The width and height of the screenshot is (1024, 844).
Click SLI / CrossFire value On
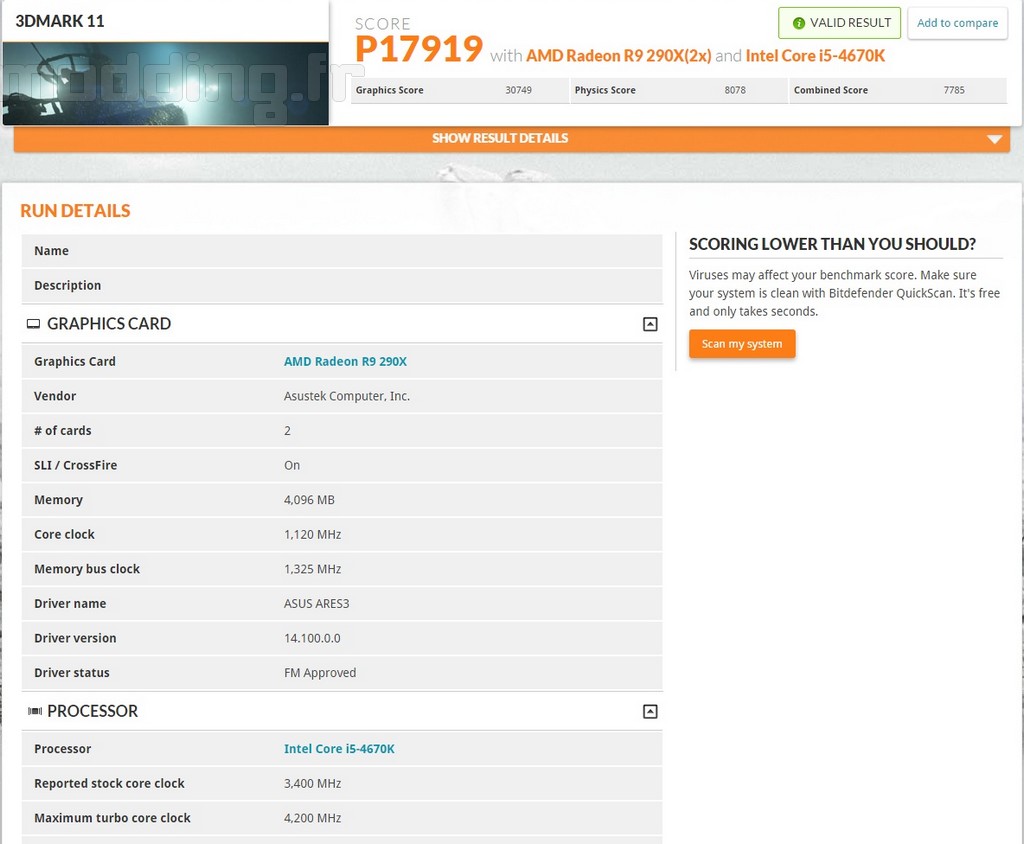click(292, 465)
